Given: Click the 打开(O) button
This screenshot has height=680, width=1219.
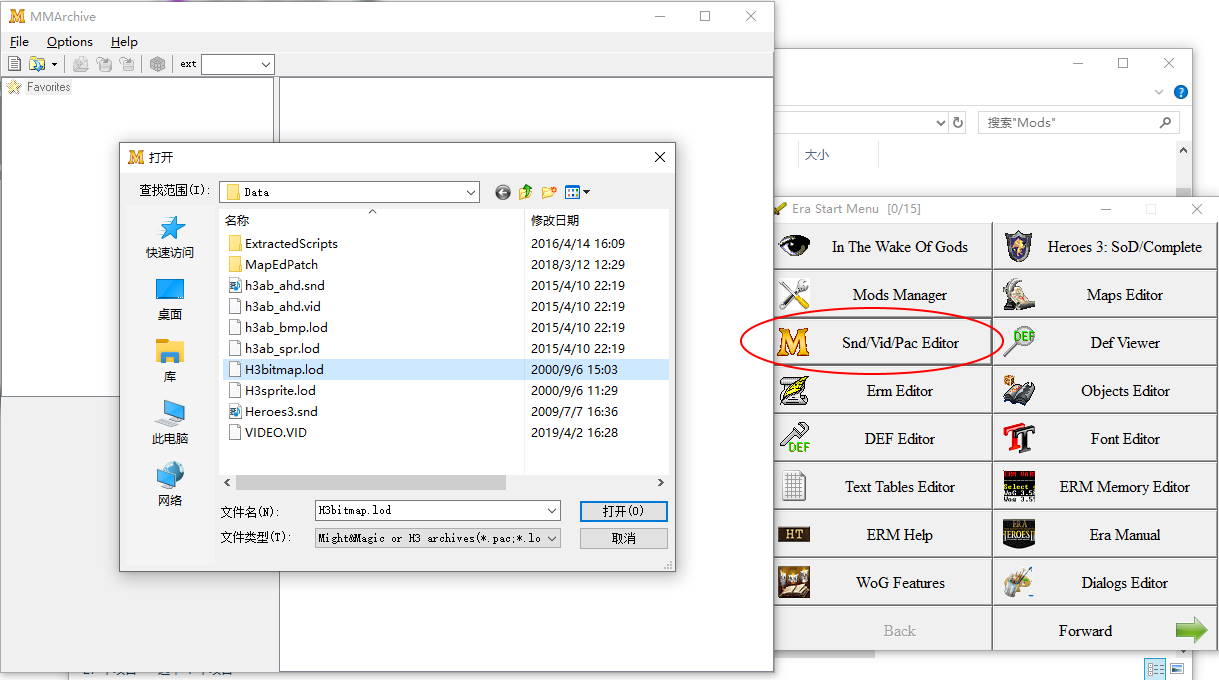Looking at the screenshot, I should [623, 511].
